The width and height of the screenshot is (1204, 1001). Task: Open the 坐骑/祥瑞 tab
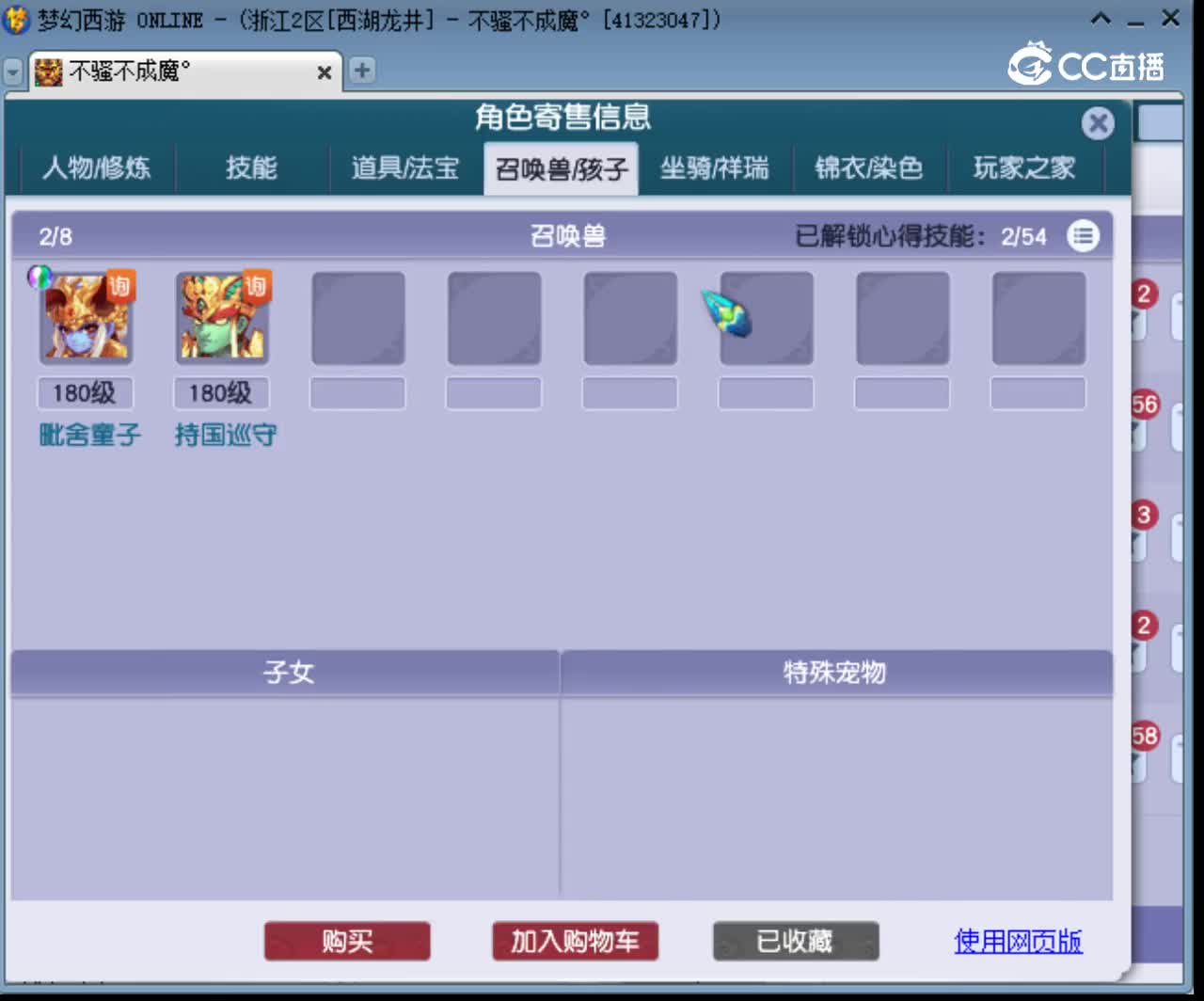(715, 168)
